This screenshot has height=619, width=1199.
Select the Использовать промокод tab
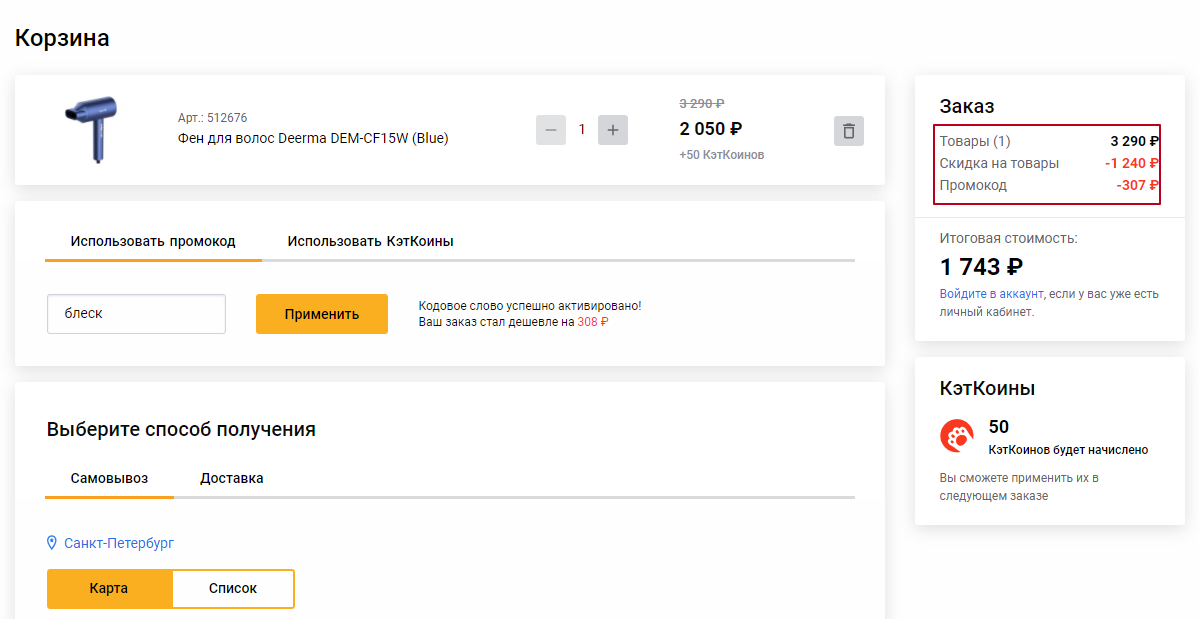coord(153,241)
